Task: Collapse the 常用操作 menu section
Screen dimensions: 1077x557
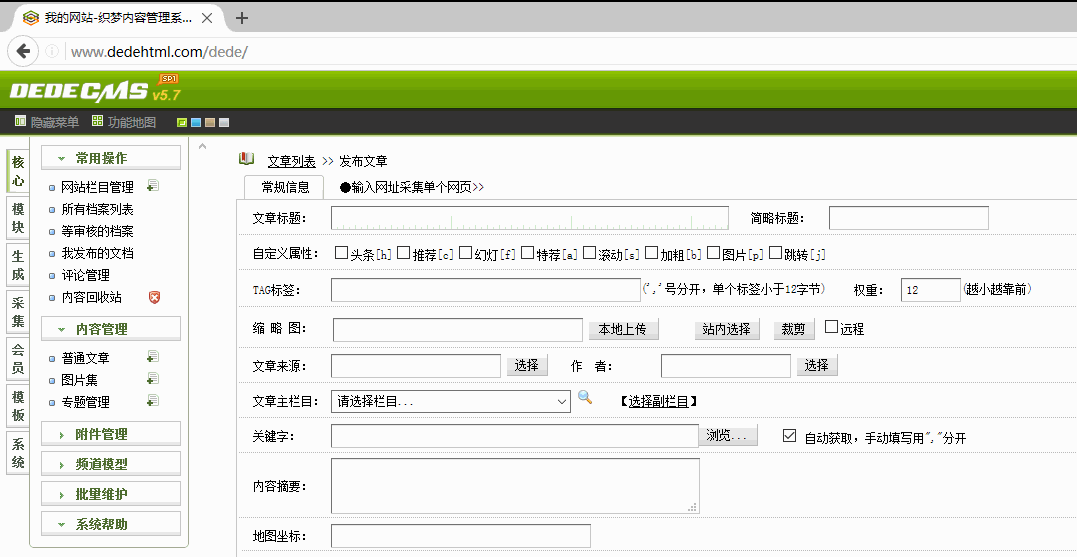Action: tap(111, 158)
